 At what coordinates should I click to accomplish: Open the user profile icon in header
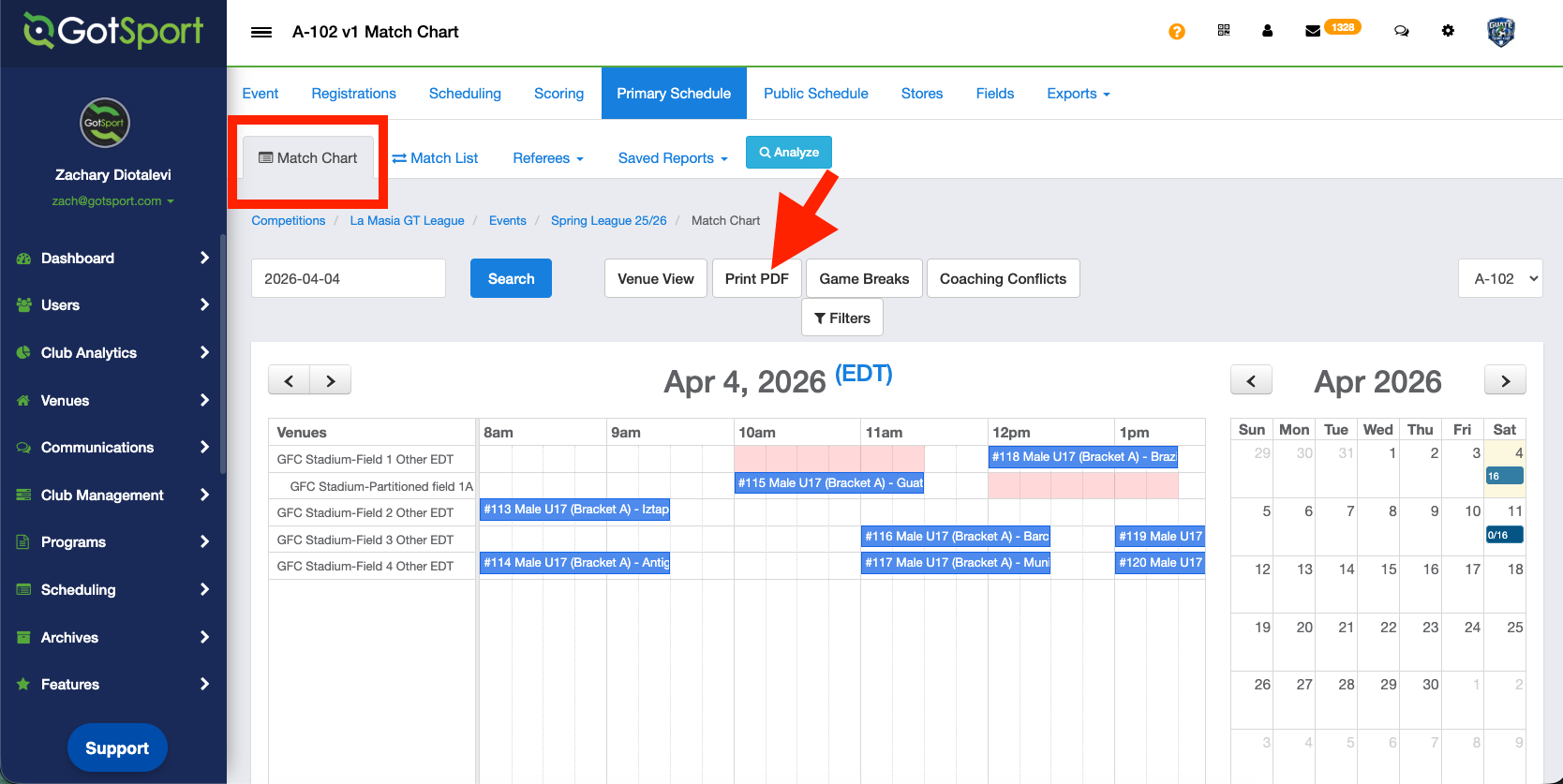tap(1268, 31)
